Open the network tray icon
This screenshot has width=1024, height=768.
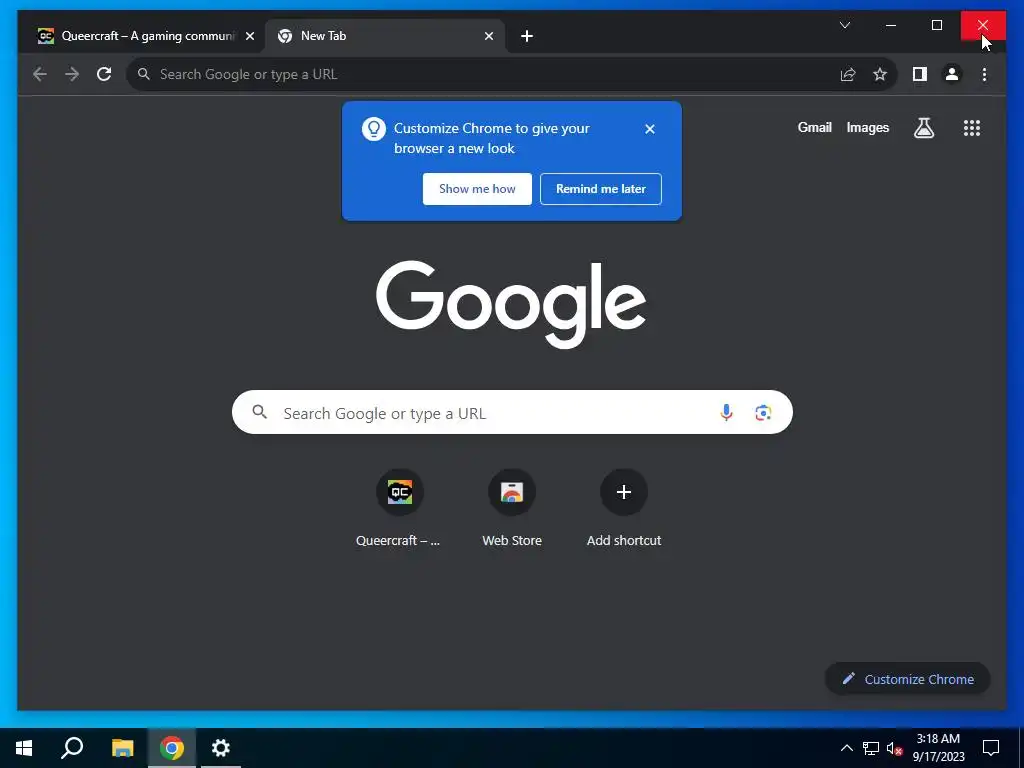click(871, 748)
